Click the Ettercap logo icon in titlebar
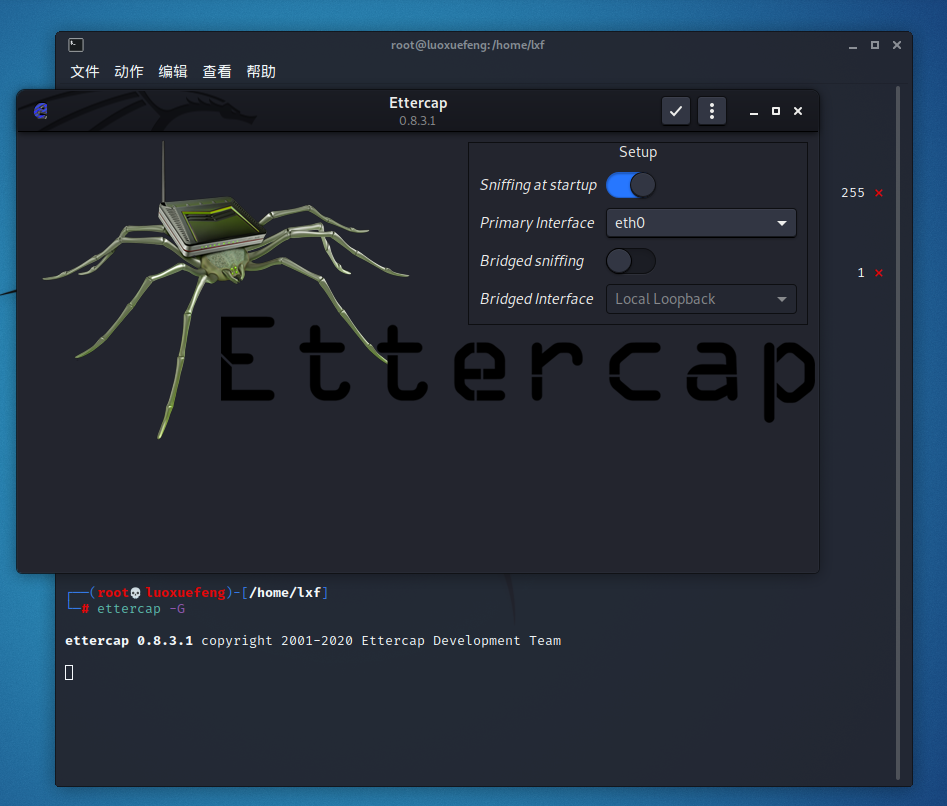The image size is (947, 806). tap(40, 110)
